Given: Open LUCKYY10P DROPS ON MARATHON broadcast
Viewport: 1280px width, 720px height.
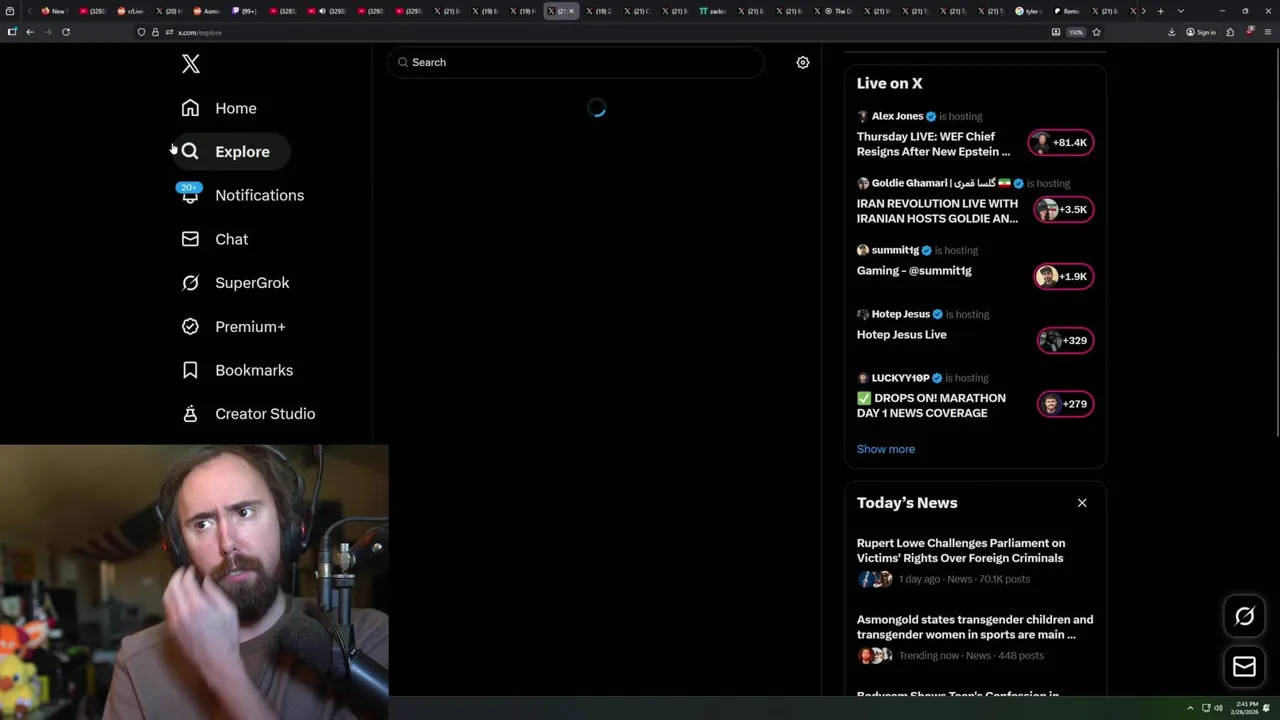Looking at the screenshot, I should pyautogui.click(x=931, y=405).
